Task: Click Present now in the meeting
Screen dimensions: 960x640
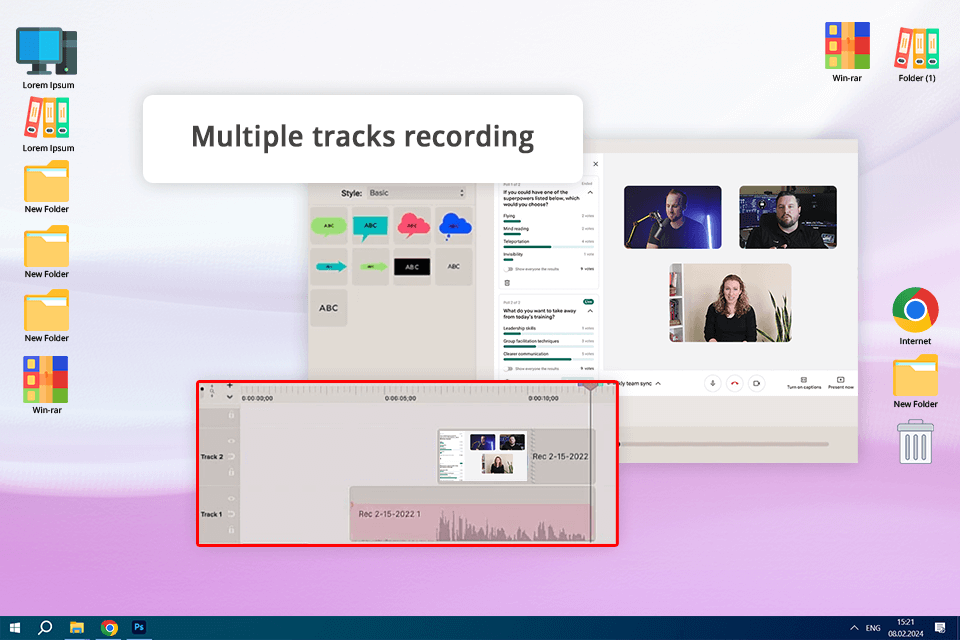Action: click(841, 383)
